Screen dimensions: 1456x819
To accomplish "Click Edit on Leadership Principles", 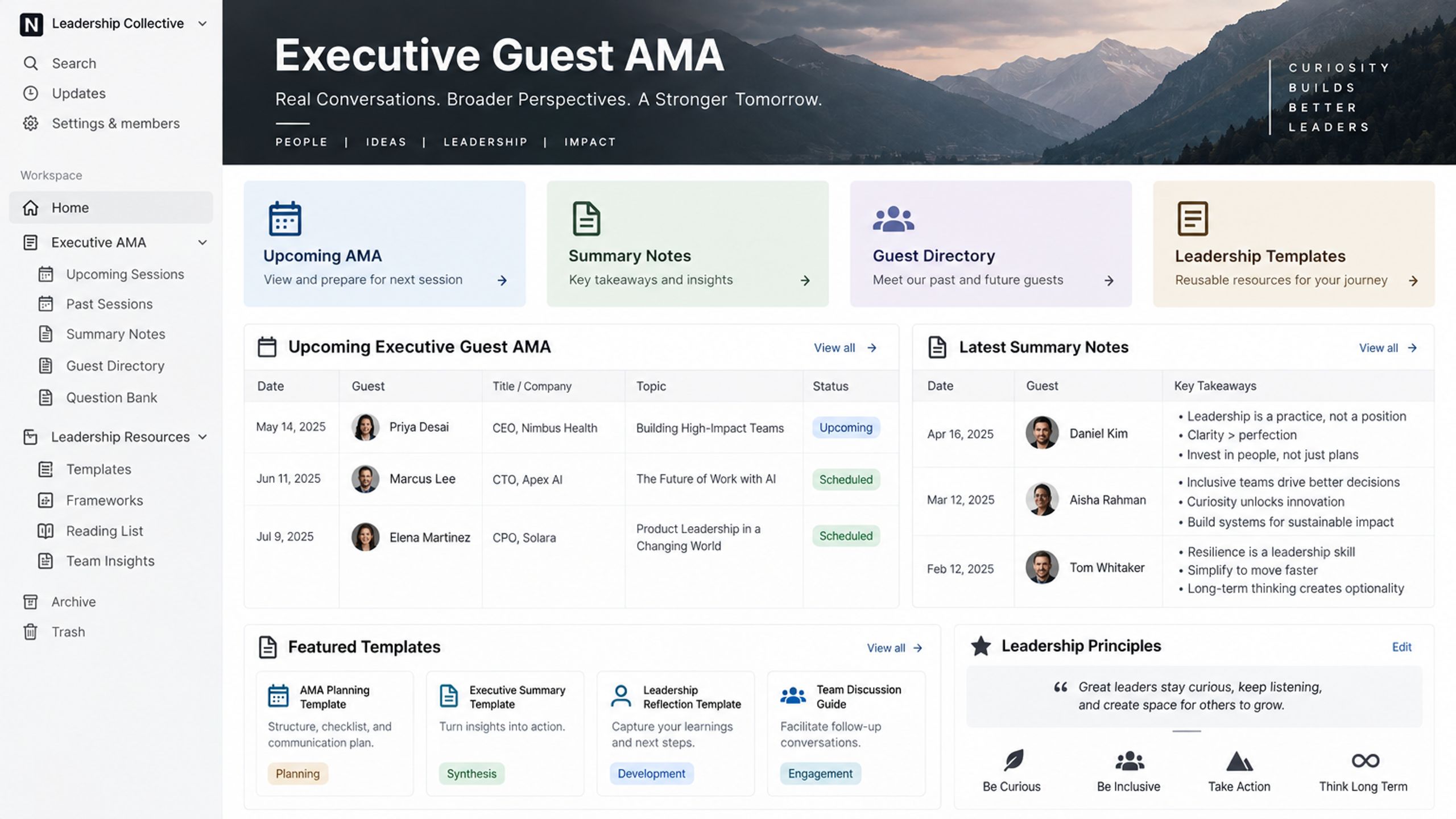I will (1401, 647).
